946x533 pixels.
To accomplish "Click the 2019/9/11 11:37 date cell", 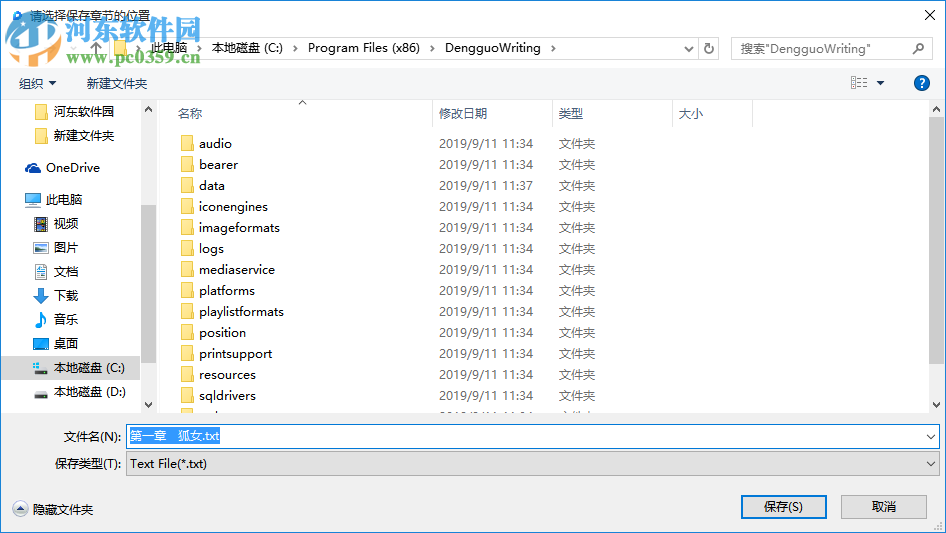I will pyautogui.click(x=486, y=185).
